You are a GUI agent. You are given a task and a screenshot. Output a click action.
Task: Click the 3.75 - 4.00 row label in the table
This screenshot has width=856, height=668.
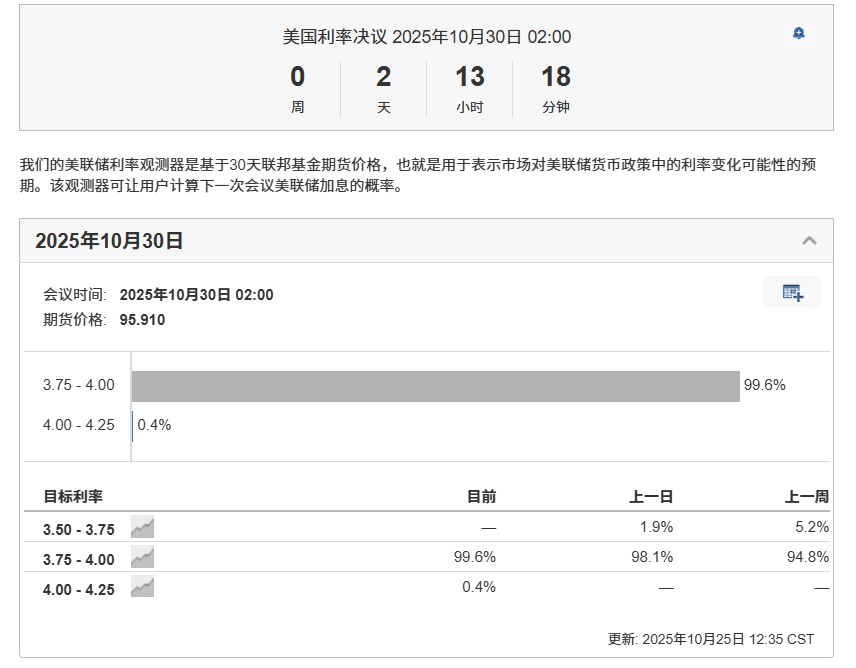(79, 559)
